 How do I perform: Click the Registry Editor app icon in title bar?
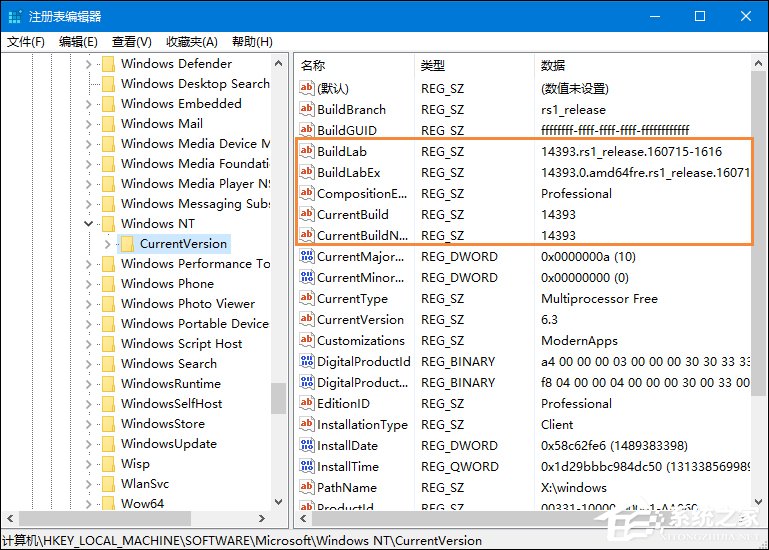(x=14, y=16)
